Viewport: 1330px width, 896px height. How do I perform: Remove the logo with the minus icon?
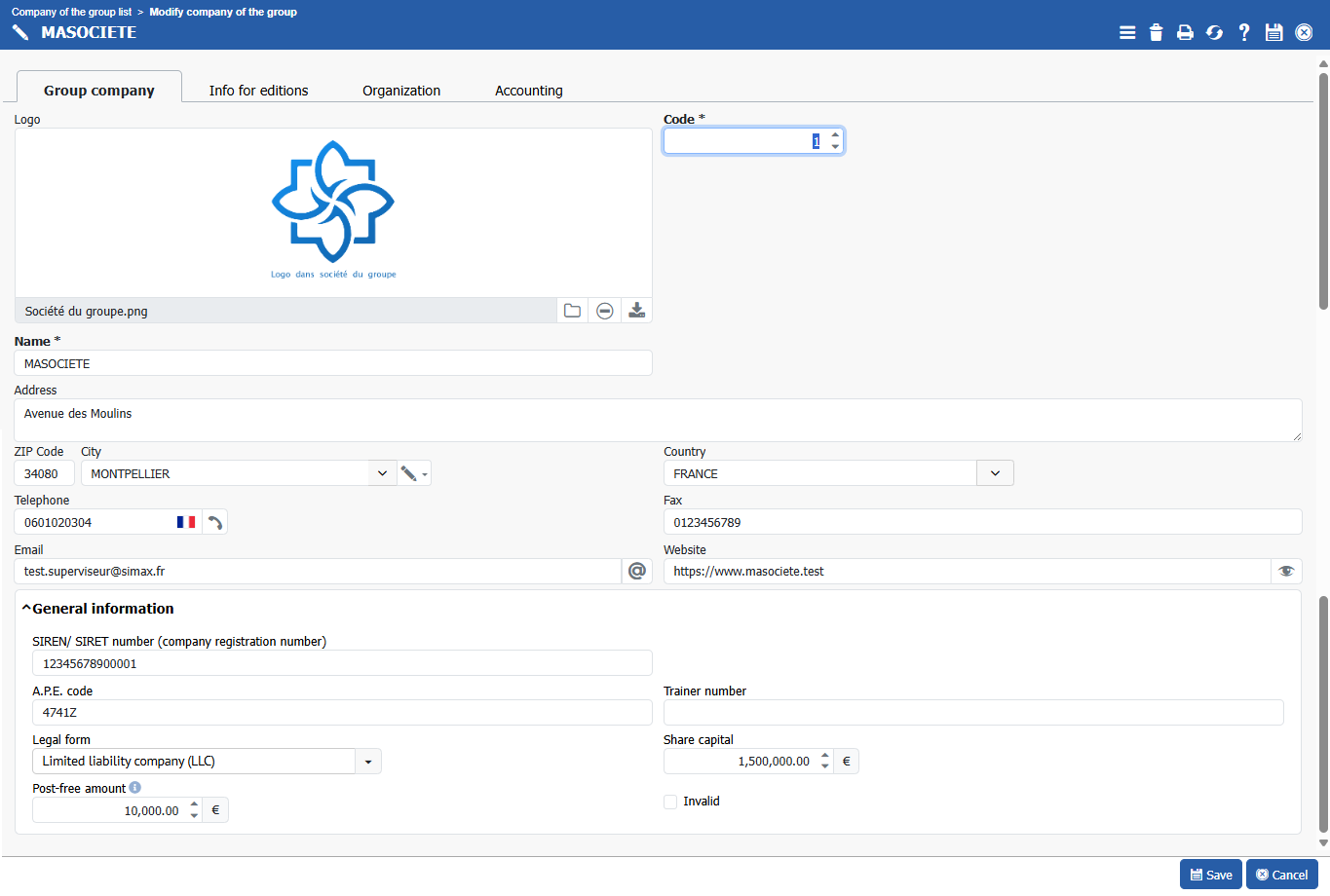click(x=605, y=311)
